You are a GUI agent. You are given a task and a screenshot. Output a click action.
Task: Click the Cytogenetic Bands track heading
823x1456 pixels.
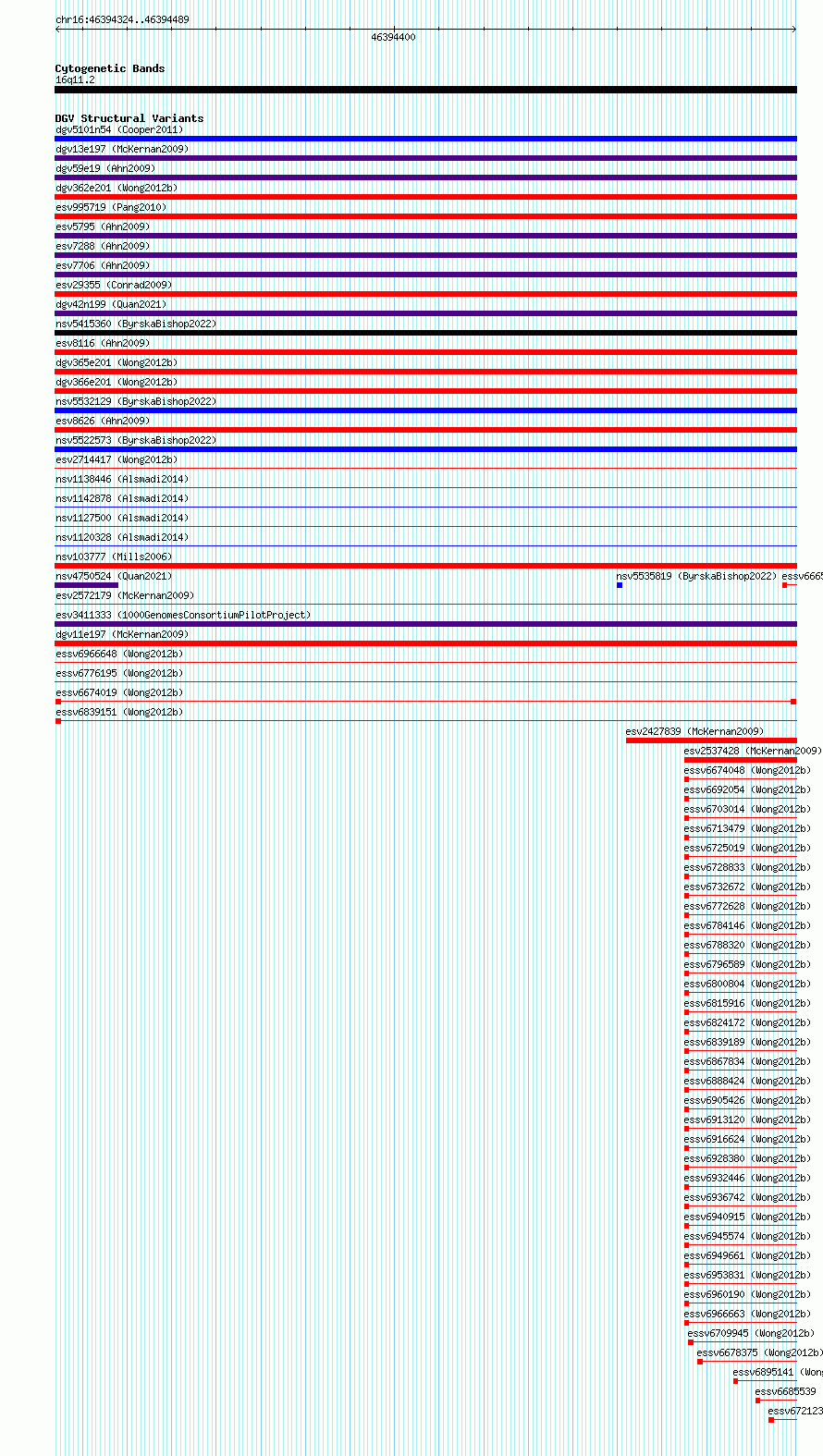pos(110,68)
